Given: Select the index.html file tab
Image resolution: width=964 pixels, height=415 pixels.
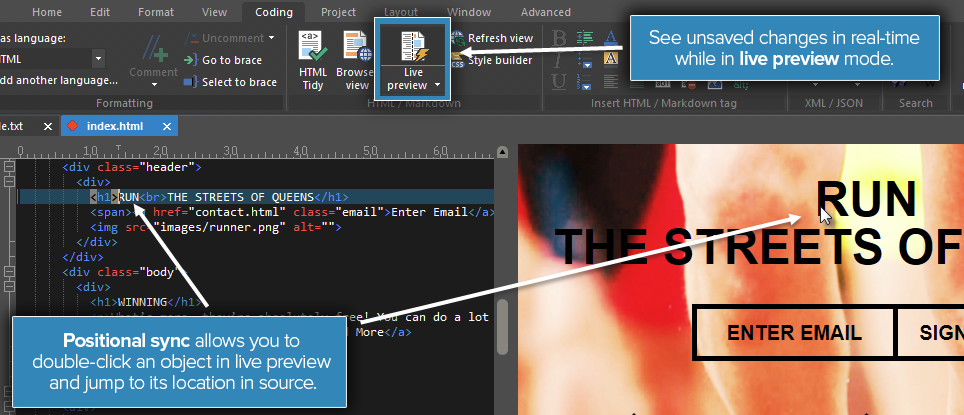Looking at the screenshot, I should pyautogui.click(x=115, y=126).
